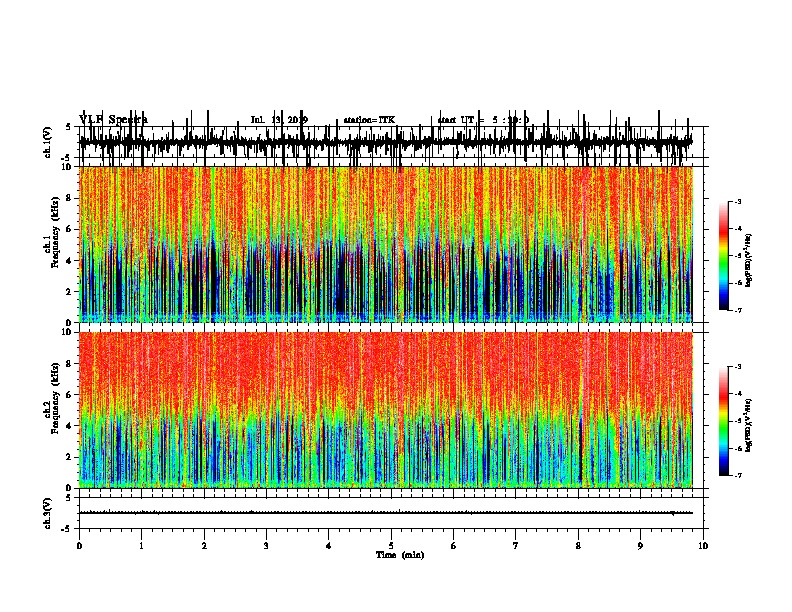Click the 2 kHz tick on ch.2 frequency axis
Screen dimensions: 792x612
click(x=70, y=457)
